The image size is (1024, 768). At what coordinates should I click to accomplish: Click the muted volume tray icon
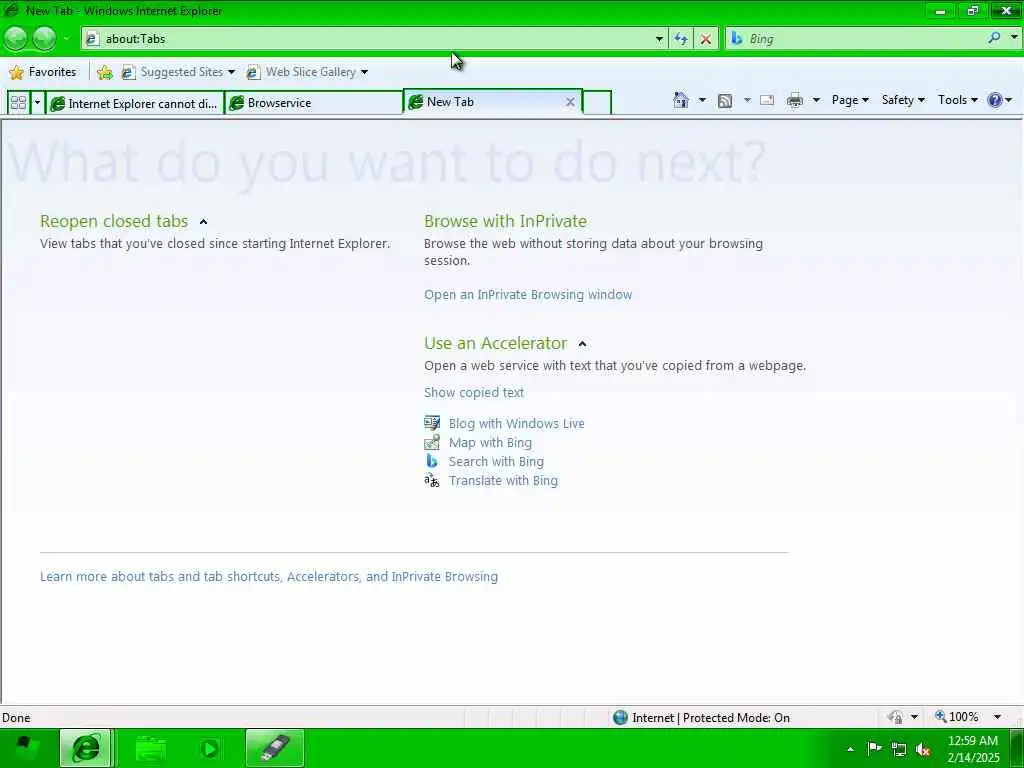(923, 750)
